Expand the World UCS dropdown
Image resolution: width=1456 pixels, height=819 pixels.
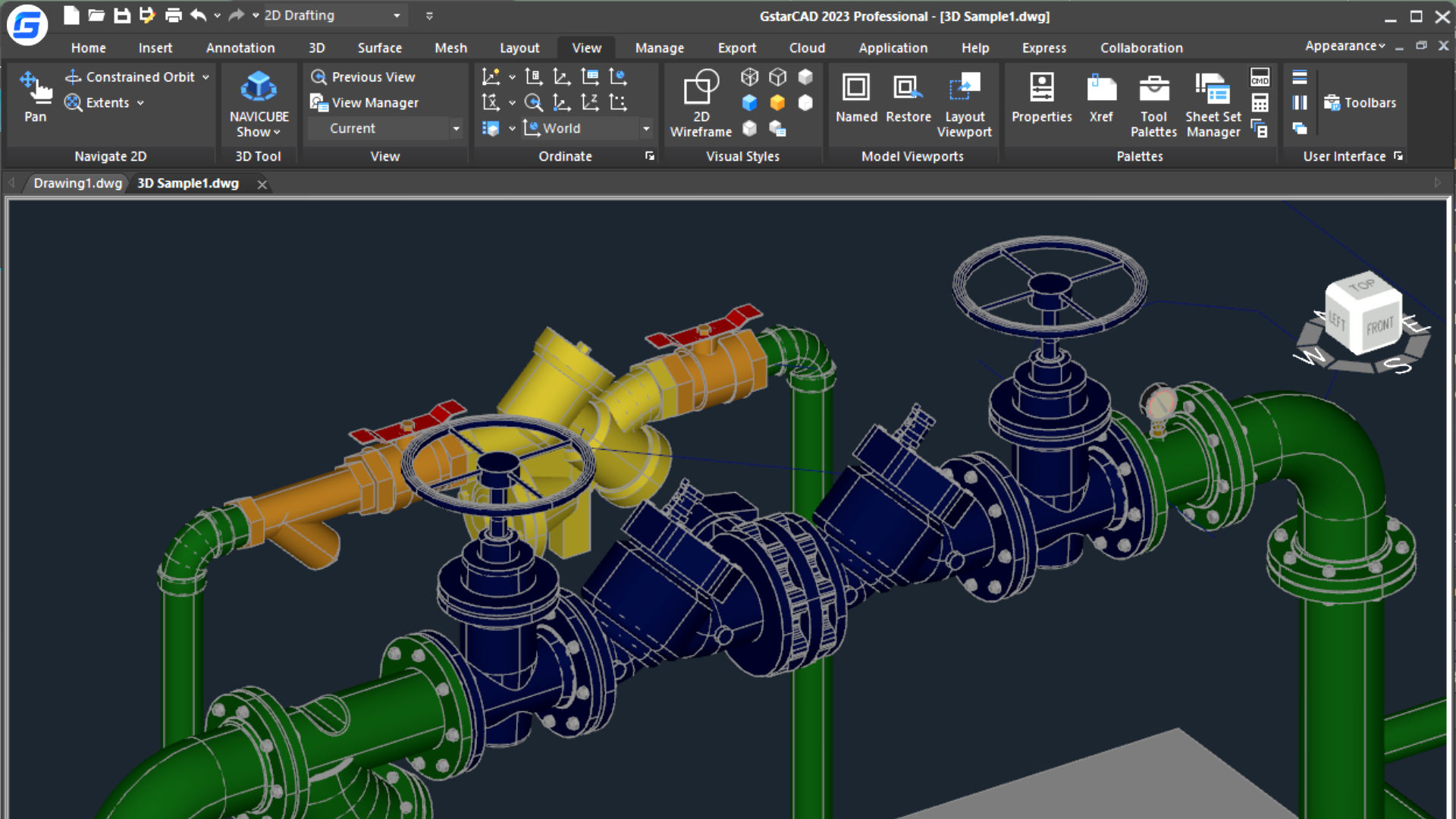pyautogui.click(x=646, y=129)
